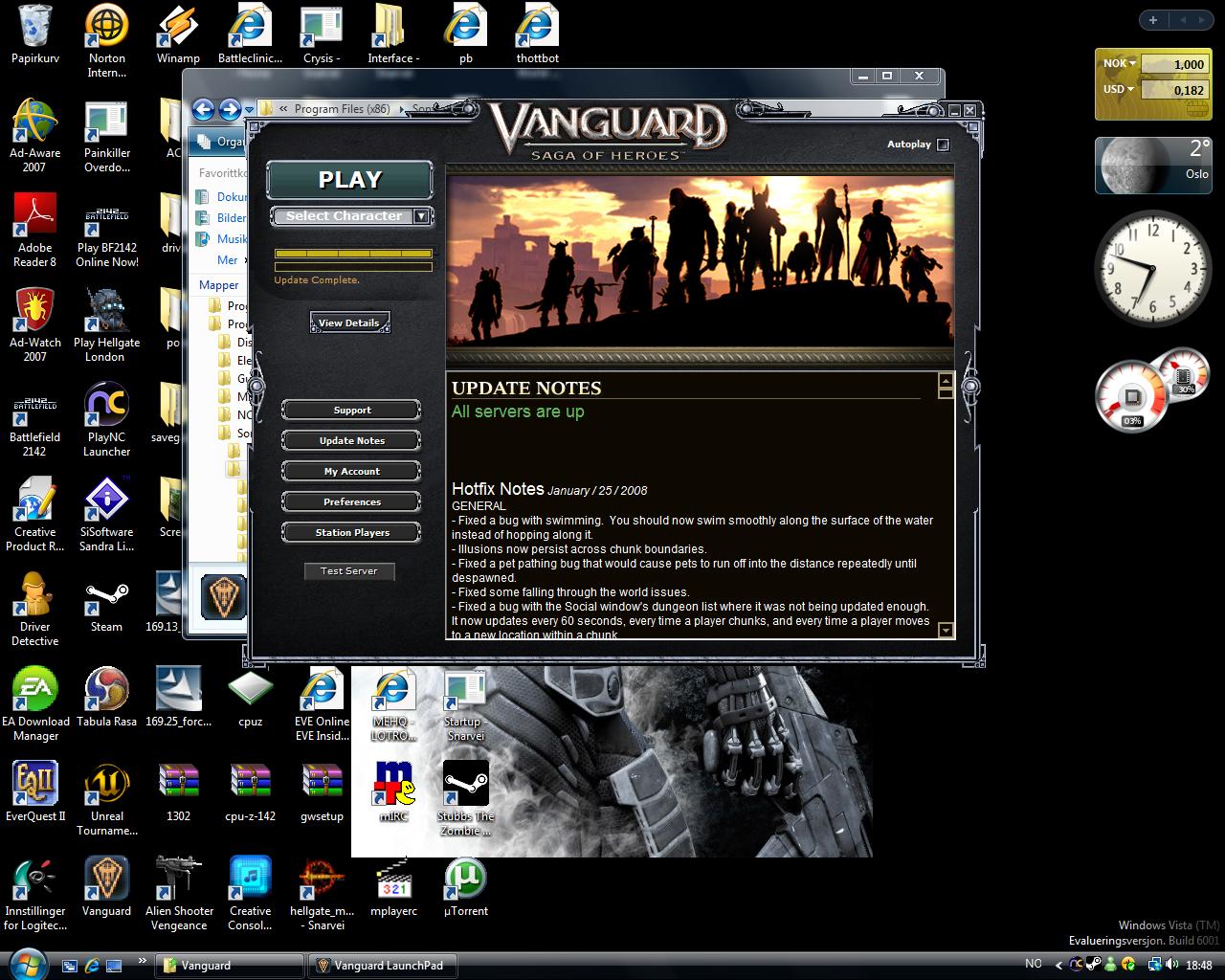Launch Internet Explorer from quick launch

tap(92, 966)
